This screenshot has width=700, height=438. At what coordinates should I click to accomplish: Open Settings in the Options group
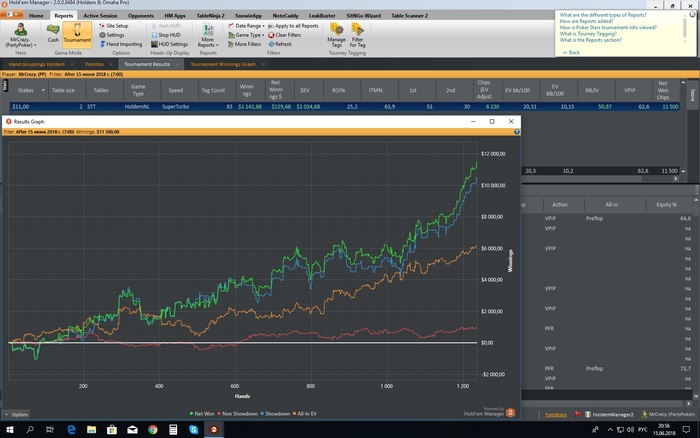[x=112, y=35]
